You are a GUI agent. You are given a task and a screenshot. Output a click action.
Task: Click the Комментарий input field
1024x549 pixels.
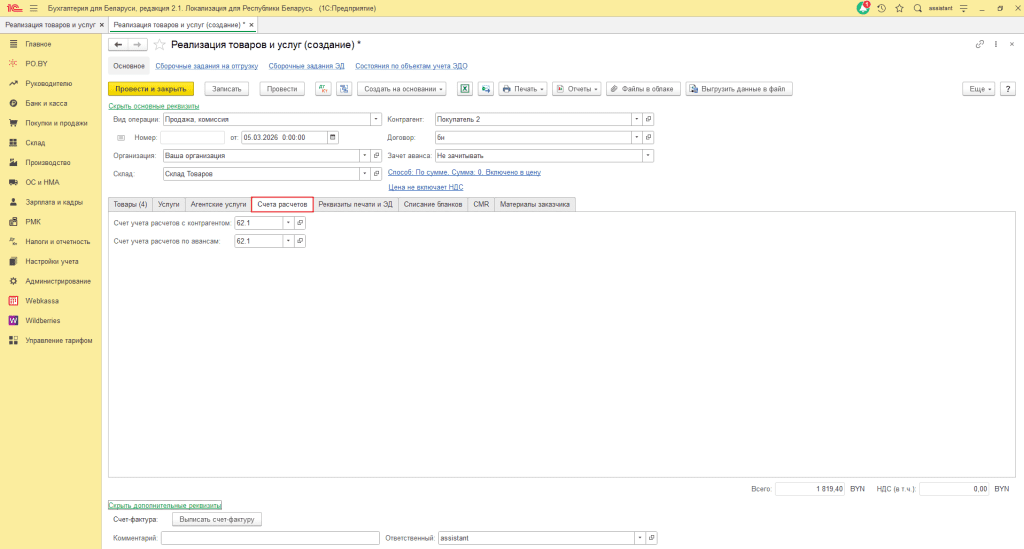pyautogui.click(x=270, y=538)
